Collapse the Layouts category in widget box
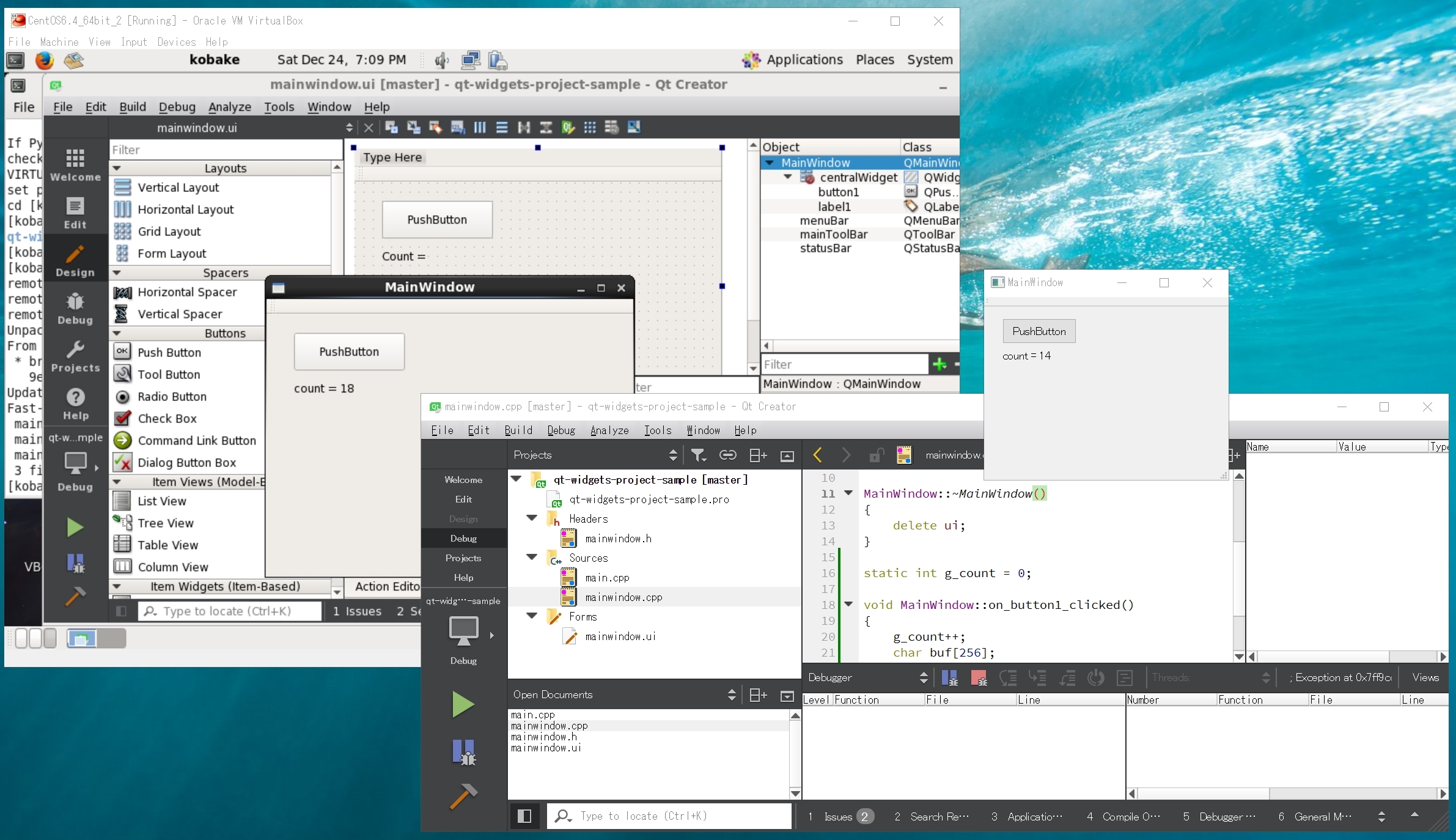This screenshot has height=840, width=1456. tap(117, 168)
